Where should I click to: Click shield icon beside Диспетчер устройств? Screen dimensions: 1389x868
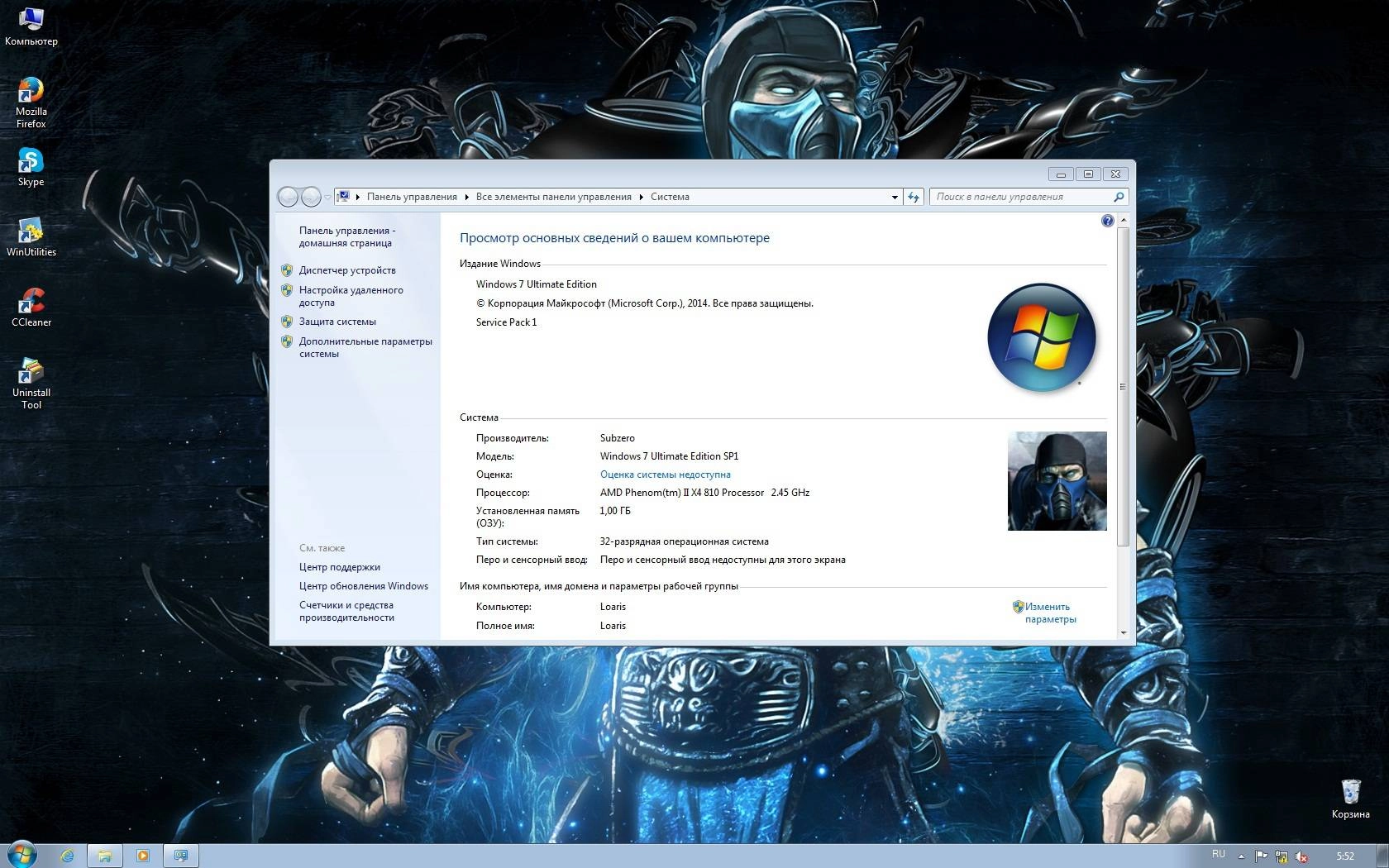[287, 270]
